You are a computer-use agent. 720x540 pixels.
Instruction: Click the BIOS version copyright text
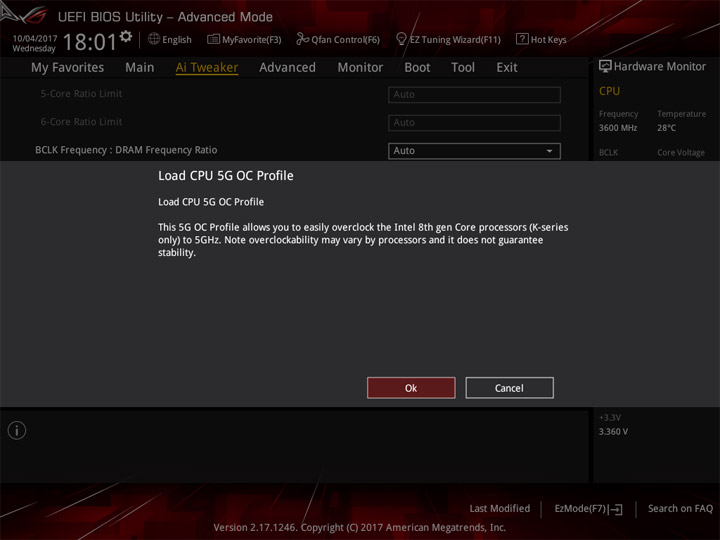click(x=360, y=527)
